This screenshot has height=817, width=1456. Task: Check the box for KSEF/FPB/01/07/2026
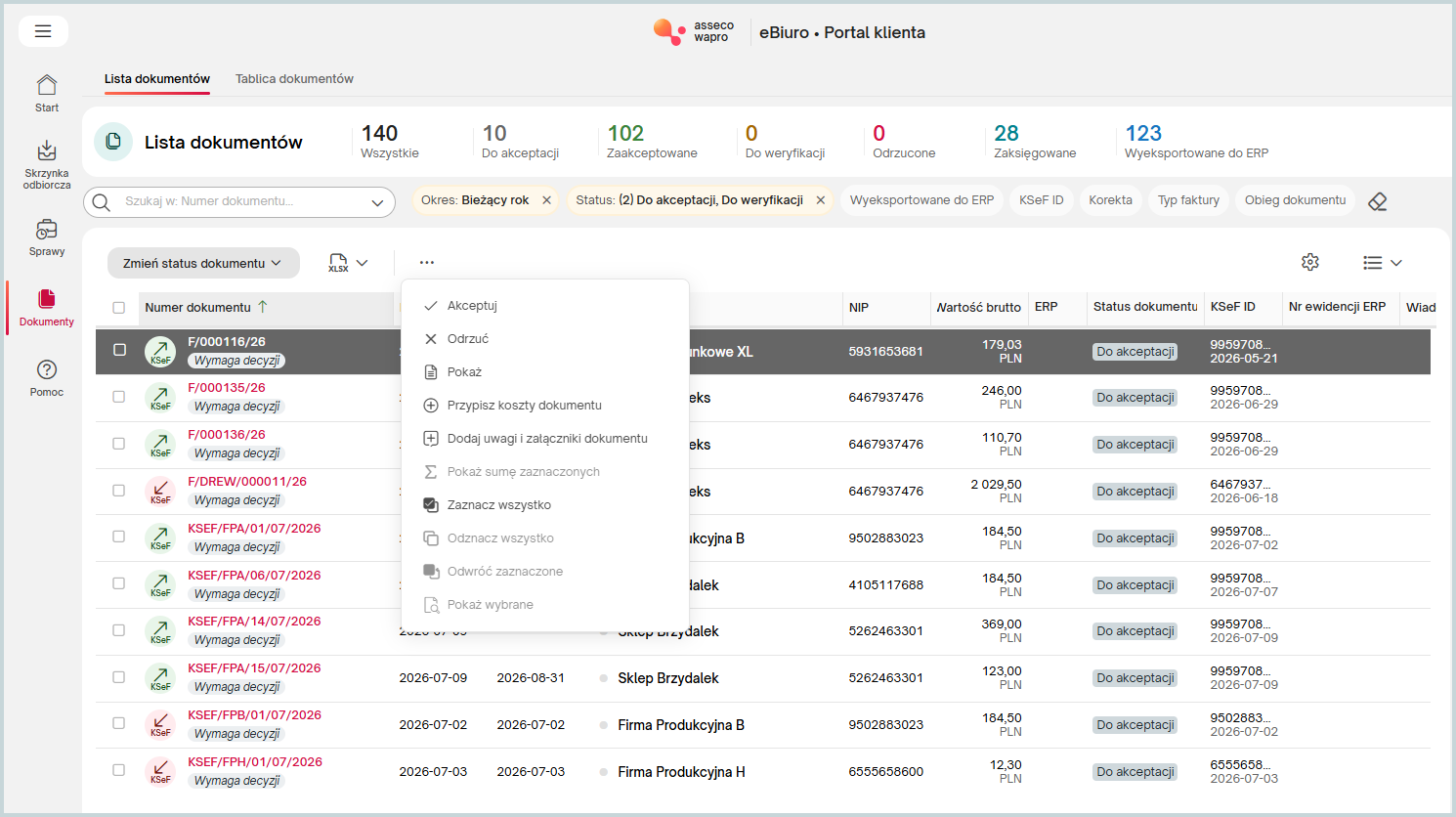[119, 723]
